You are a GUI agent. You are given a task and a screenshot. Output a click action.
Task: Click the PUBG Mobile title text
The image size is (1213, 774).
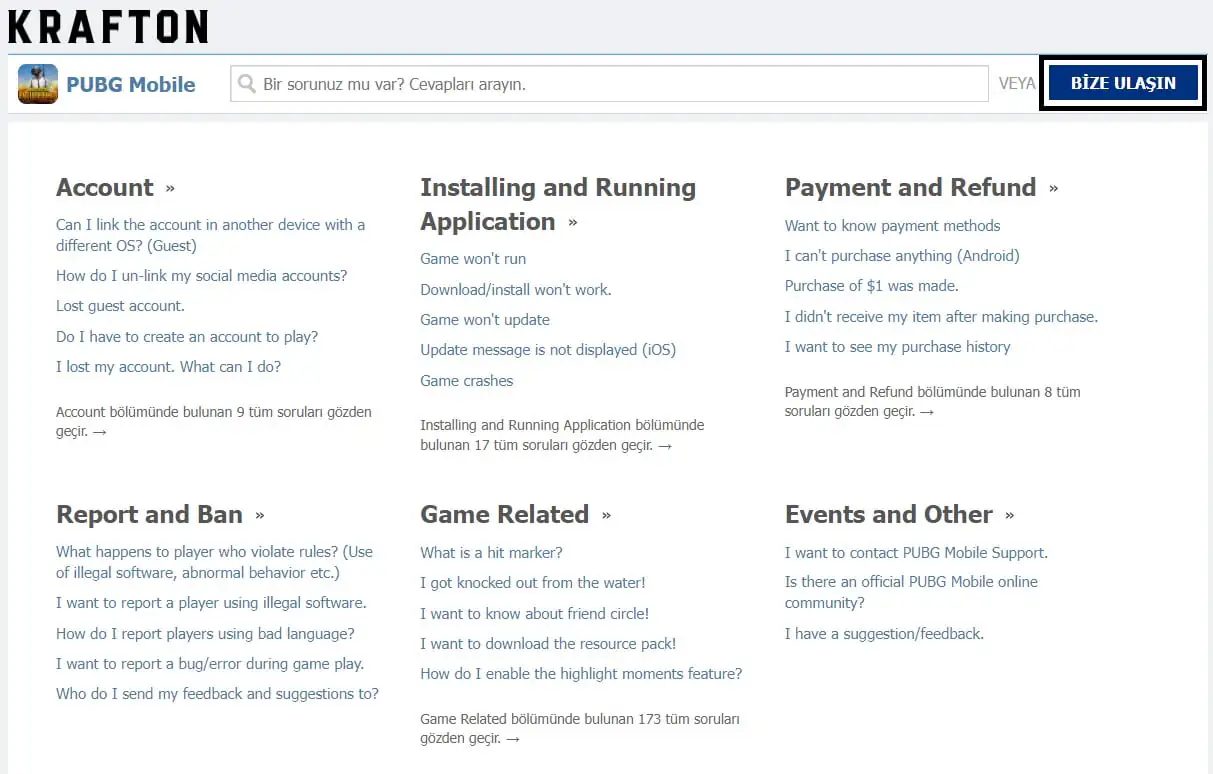pyautogui.click(x=131, y=85)
